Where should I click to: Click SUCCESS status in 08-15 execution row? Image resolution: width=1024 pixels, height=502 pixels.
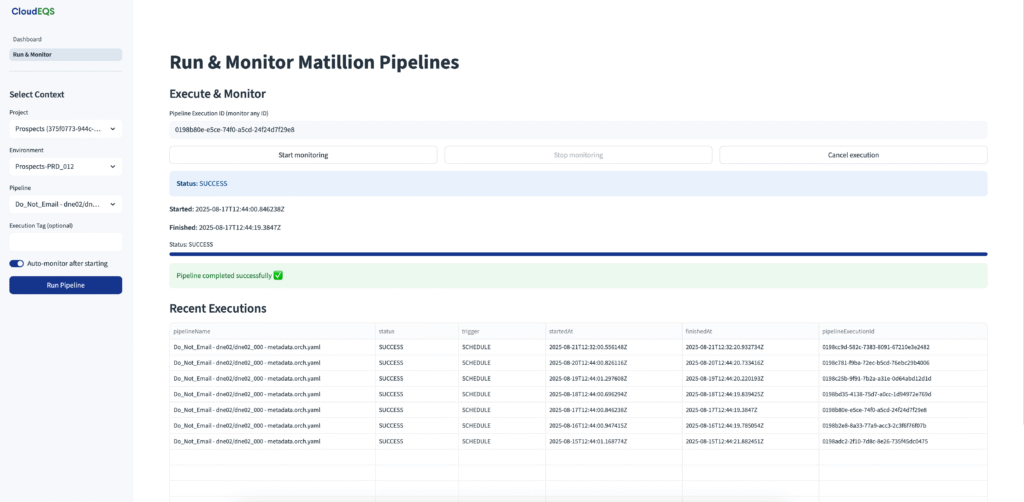[x=417, y=441]
